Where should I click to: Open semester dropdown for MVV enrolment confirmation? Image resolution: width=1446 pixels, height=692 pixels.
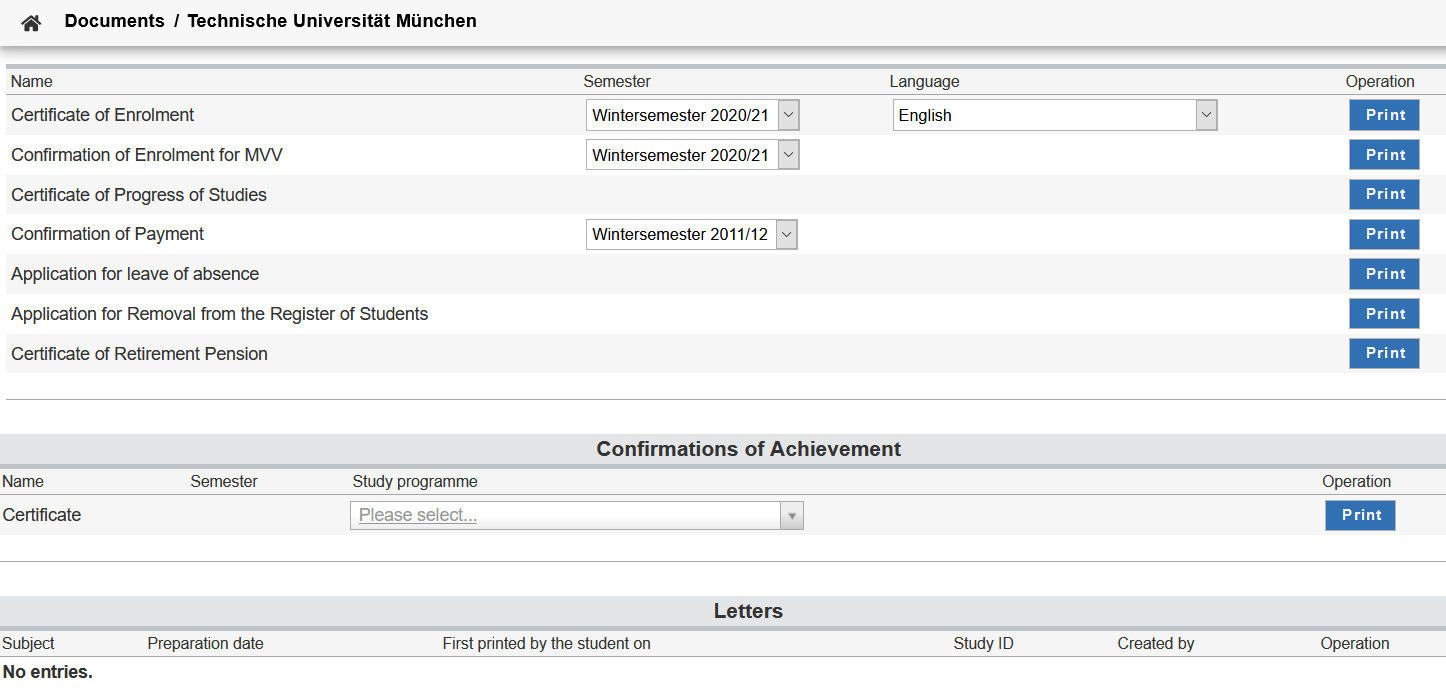pos(692,155)
